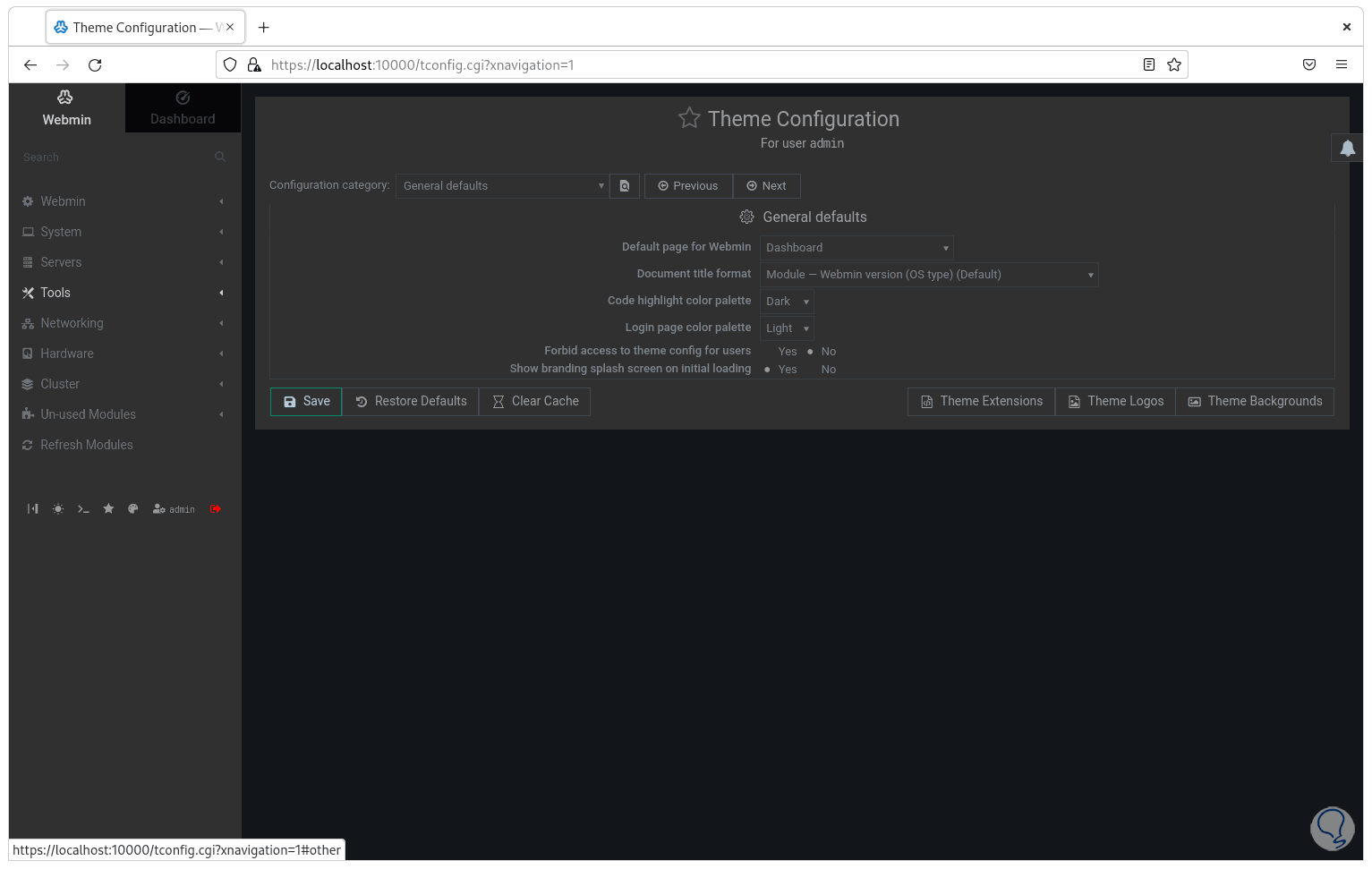This screenshot has width=1372, height=869.
Task: Click the Save button
Action: pos(306,402)
